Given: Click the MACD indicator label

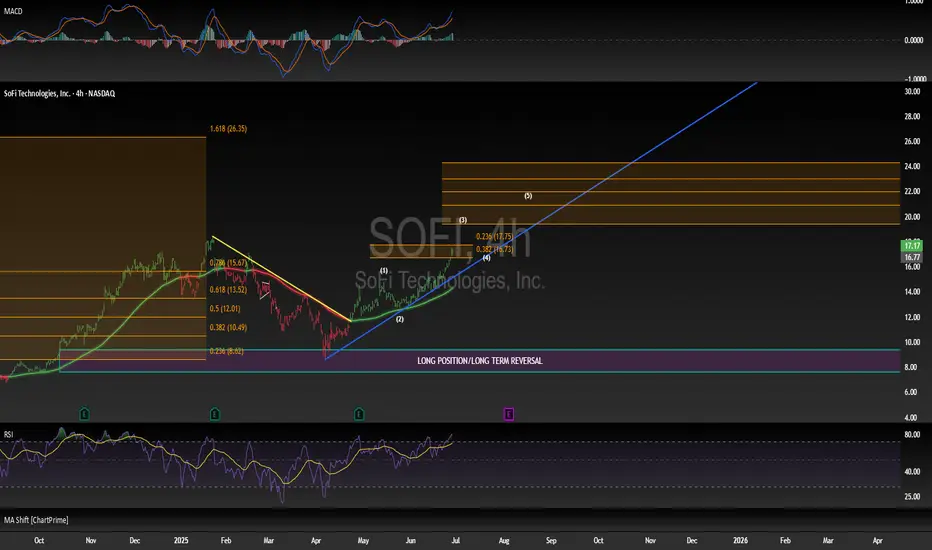Looking at the screenshot, I should tap(13, 11).
